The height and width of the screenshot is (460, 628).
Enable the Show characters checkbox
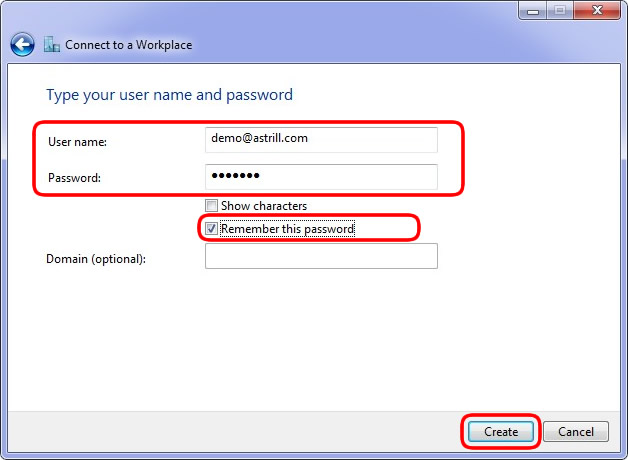[x=211, y=206]
